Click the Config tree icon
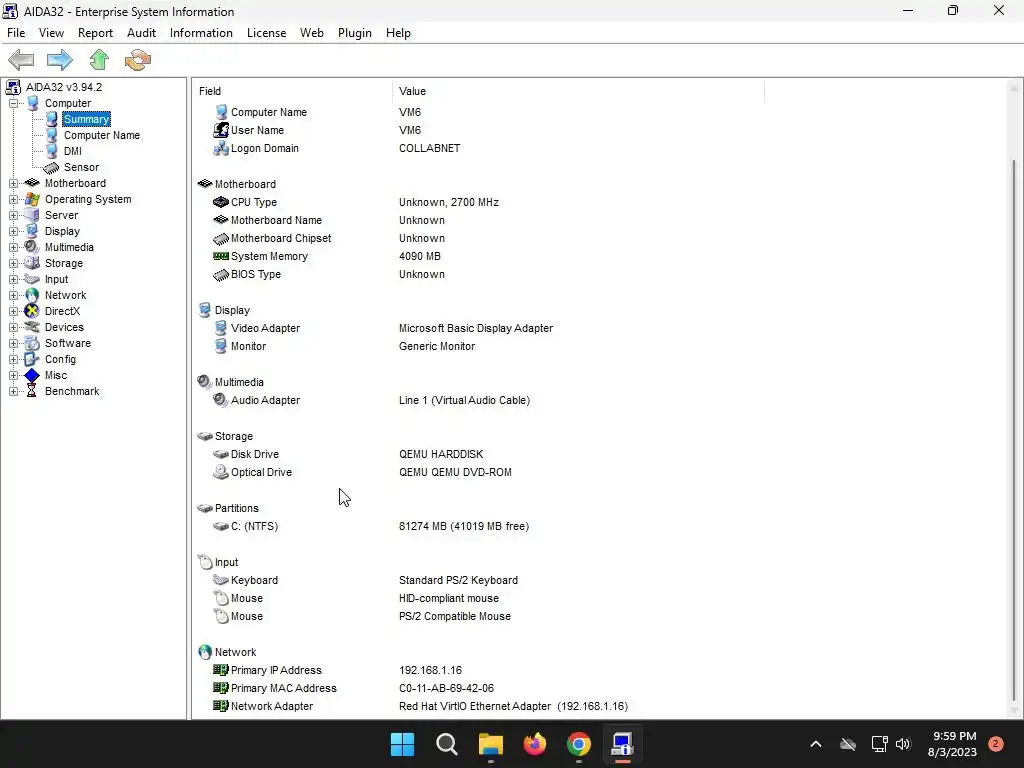 pyautogui.click(x=31, y=359)
